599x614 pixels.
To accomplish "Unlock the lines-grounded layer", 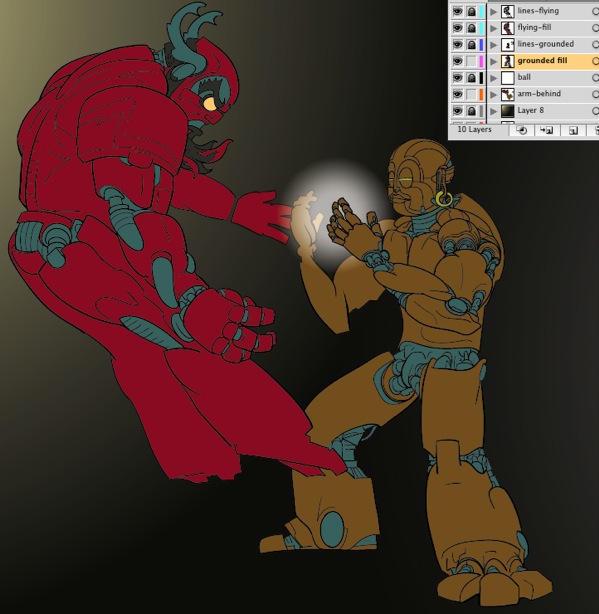I will (x=471, y=44).
